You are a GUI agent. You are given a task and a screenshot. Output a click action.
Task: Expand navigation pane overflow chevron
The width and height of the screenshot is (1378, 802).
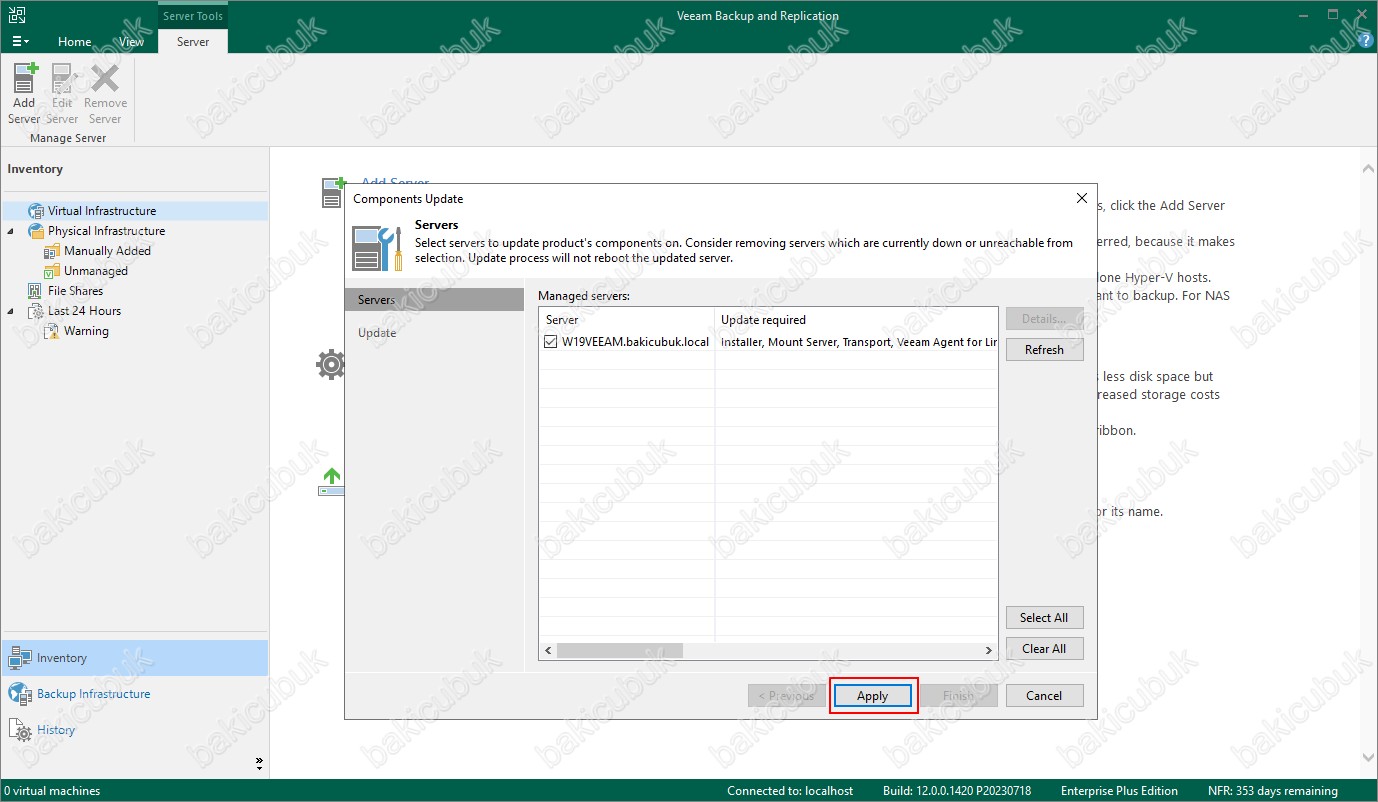259,763
